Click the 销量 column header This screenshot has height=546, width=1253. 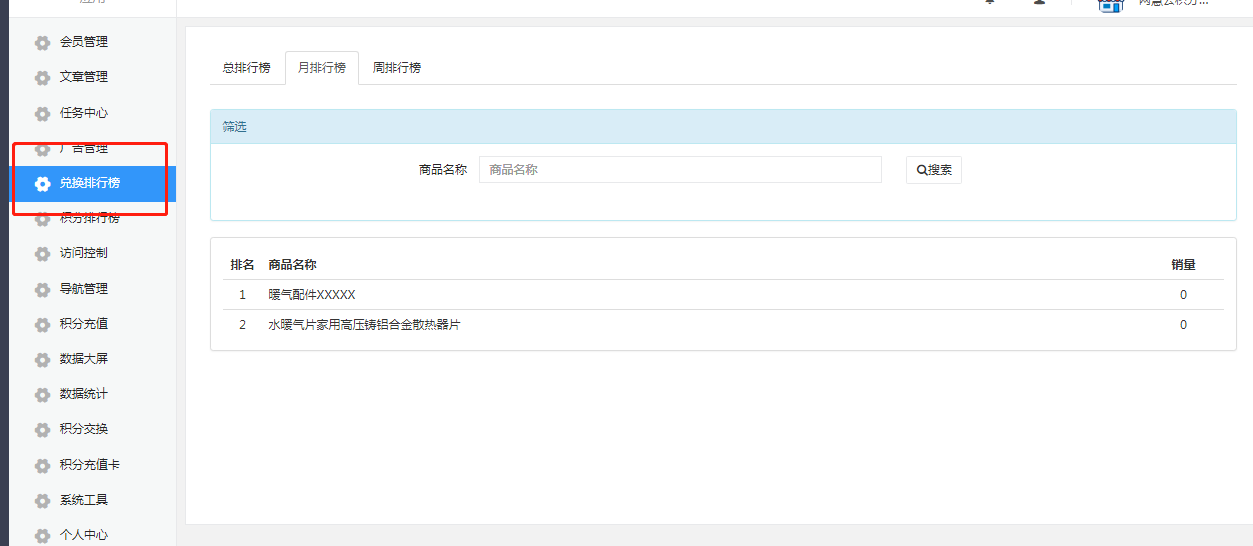(x=1184, y=265)
